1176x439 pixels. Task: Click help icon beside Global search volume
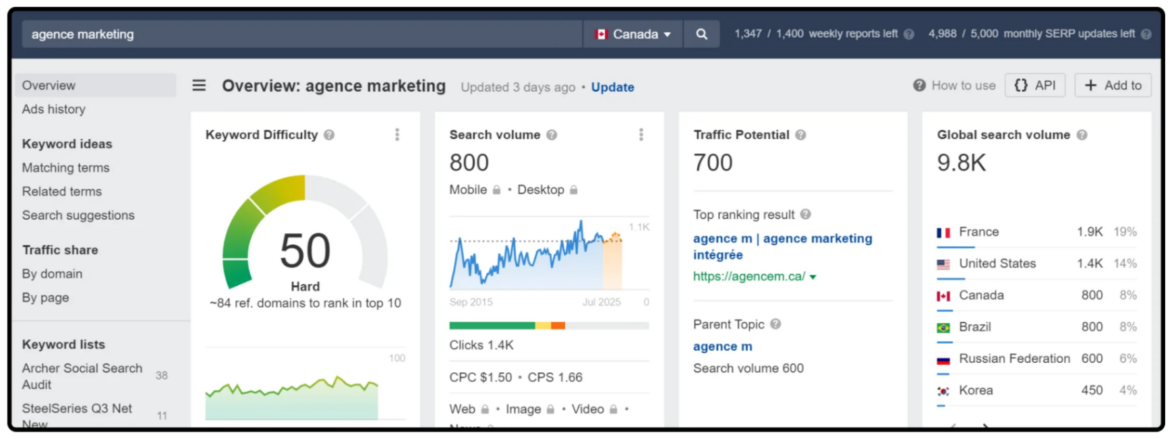click(x=1081, y=135)
